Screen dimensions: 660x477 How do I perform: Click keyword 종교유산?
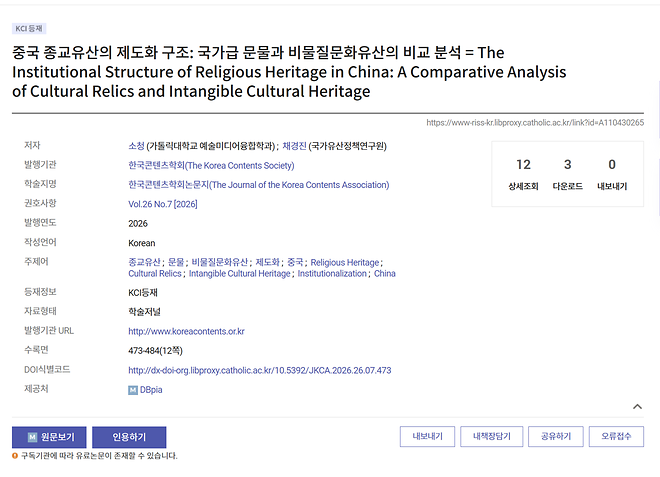tap(144, 262)
